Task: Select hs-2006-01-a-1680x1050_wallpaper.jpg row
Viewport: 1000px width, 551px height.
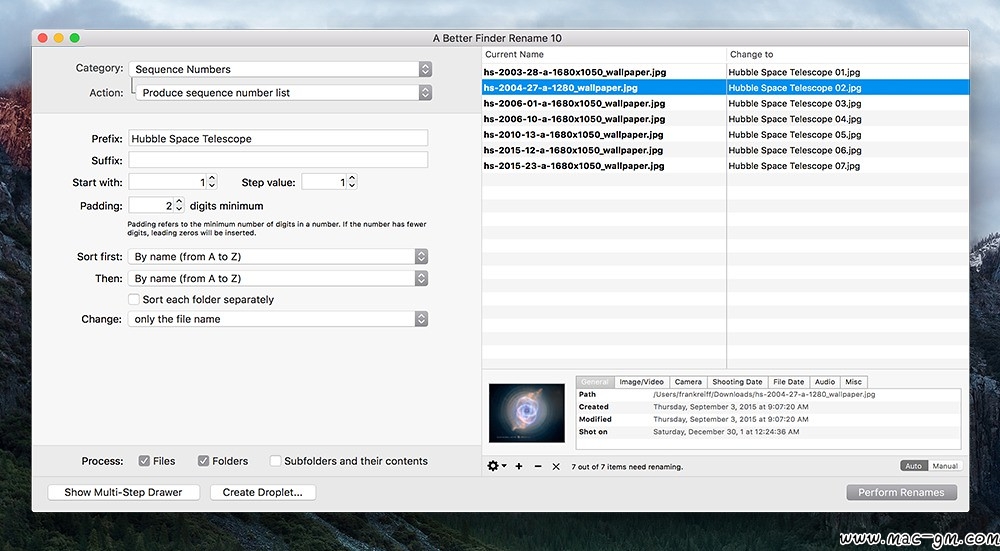Action: point(725,103)
